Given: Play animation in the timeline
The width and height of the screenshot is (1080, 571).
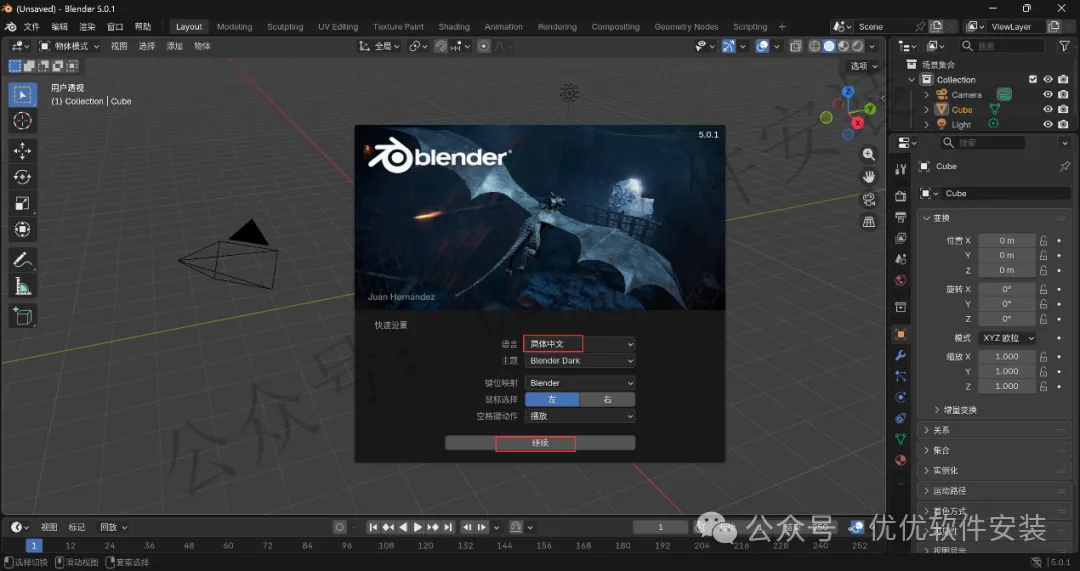Looking at the screenshot, I should coord(417,528).
